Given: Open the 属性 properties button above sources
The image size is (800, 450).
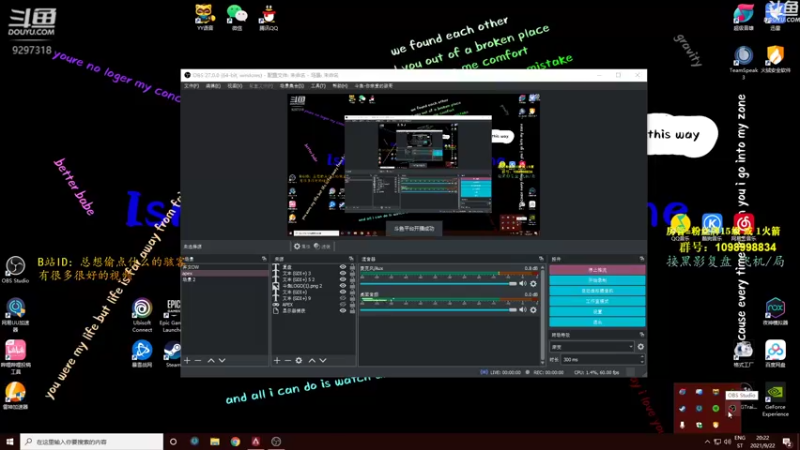Looking at the screenshot, I should pos(302,246).
